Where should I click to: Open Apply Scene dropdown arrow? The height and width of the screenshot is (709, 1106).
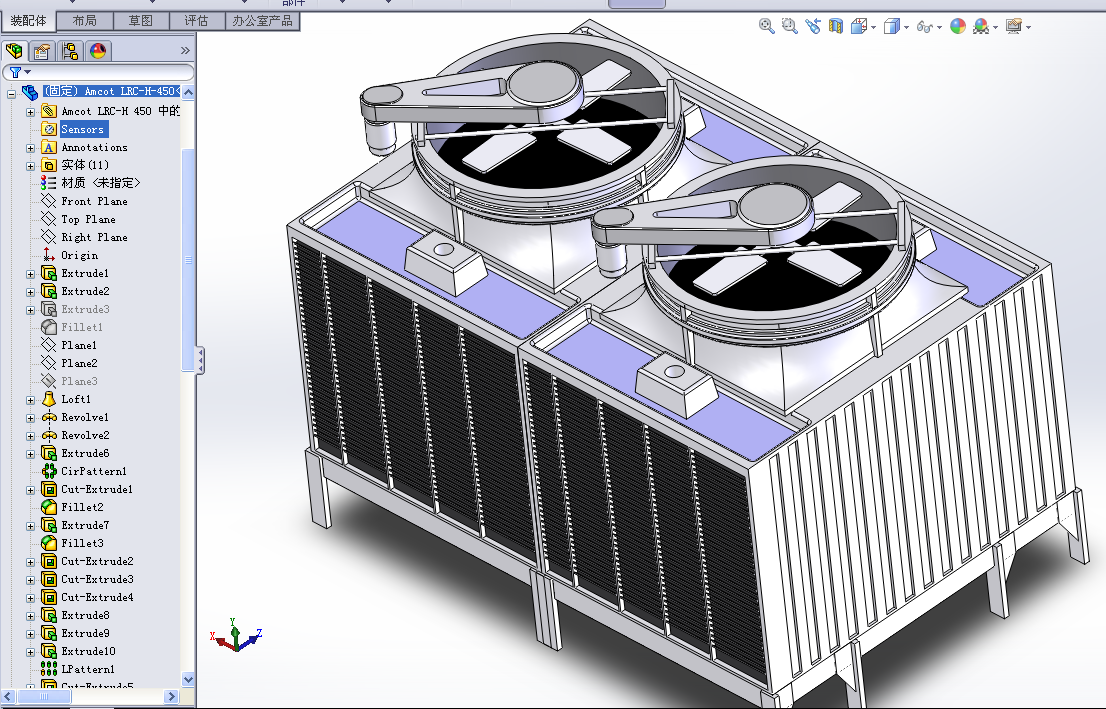click(995, 28)
